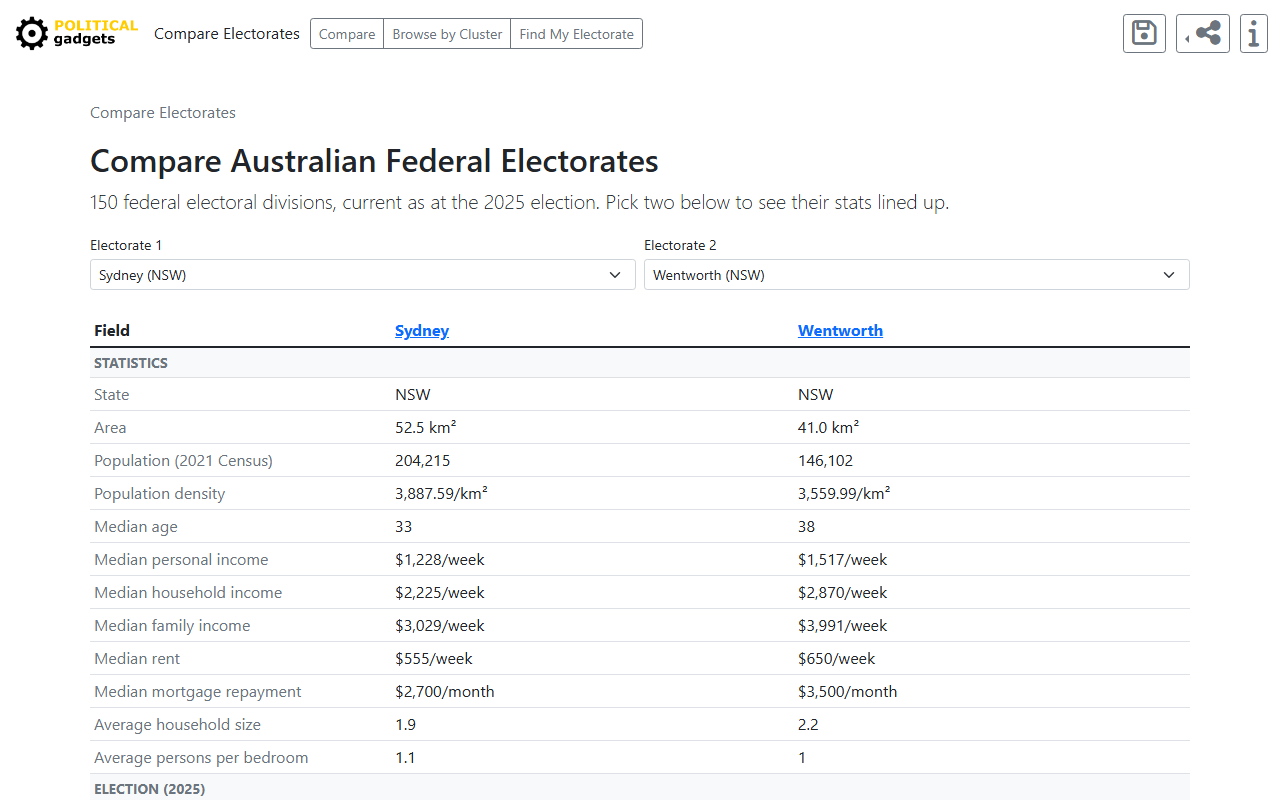Click Wentworth personal income $1,517/week
Screen dimensions: 1280x800
[x=843, y=560]
